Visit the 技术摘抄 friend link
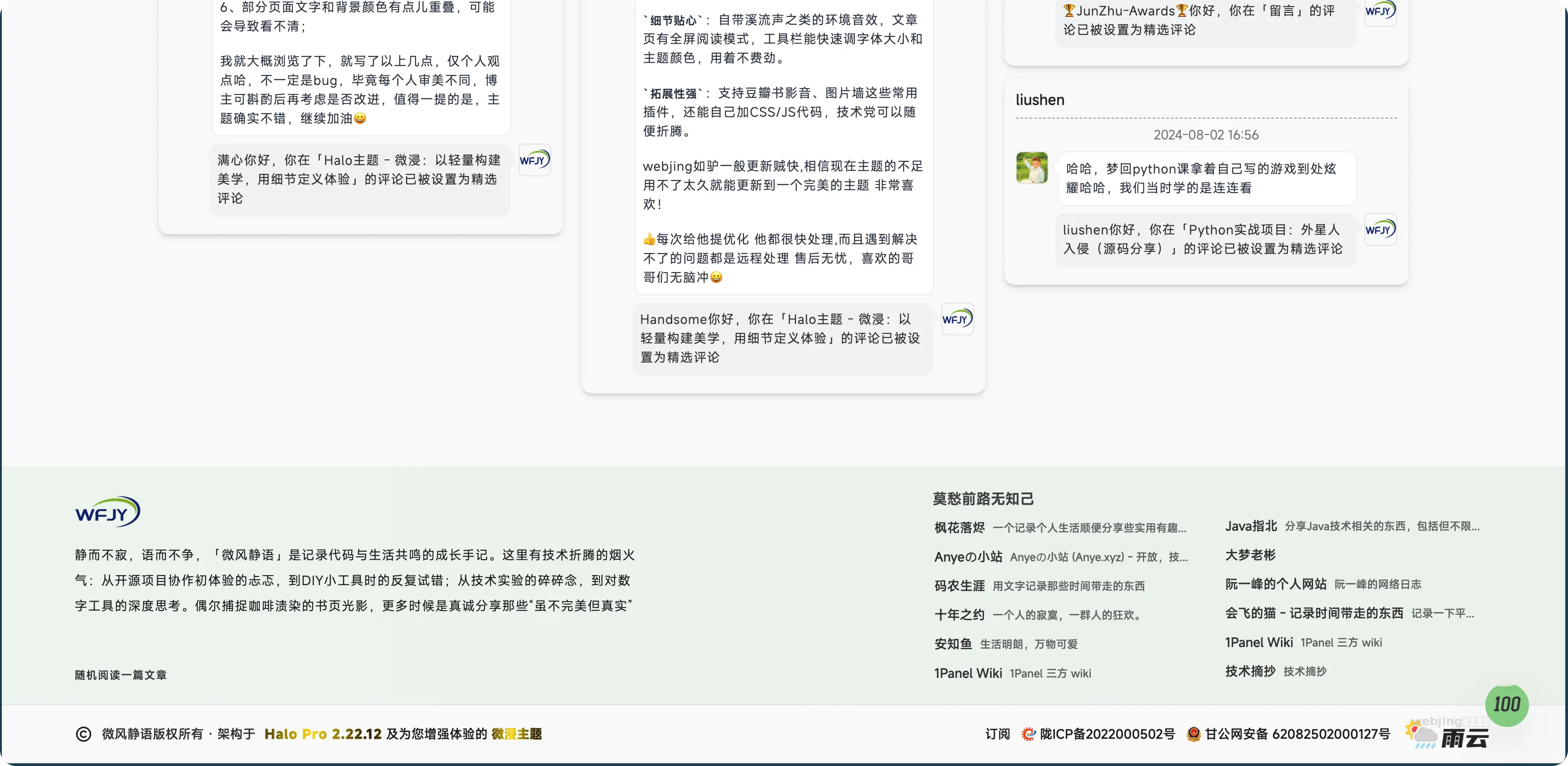Image resolution: width=1568 pixels, height=766 pixels. 1250,671
